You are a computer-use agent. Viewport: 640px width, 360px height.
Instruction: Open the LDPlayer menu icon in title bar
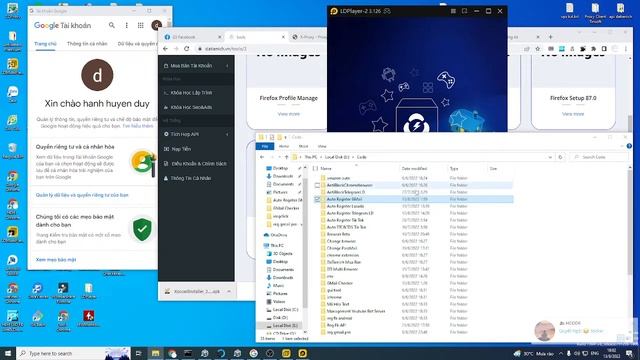click(453, 11)
